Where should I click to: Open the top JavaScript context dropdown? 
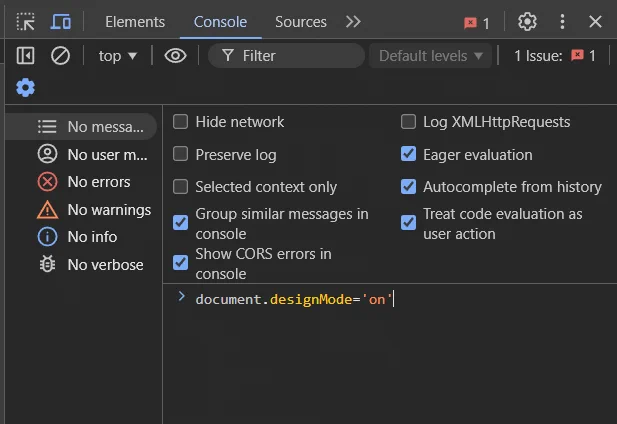coord(117,56)
